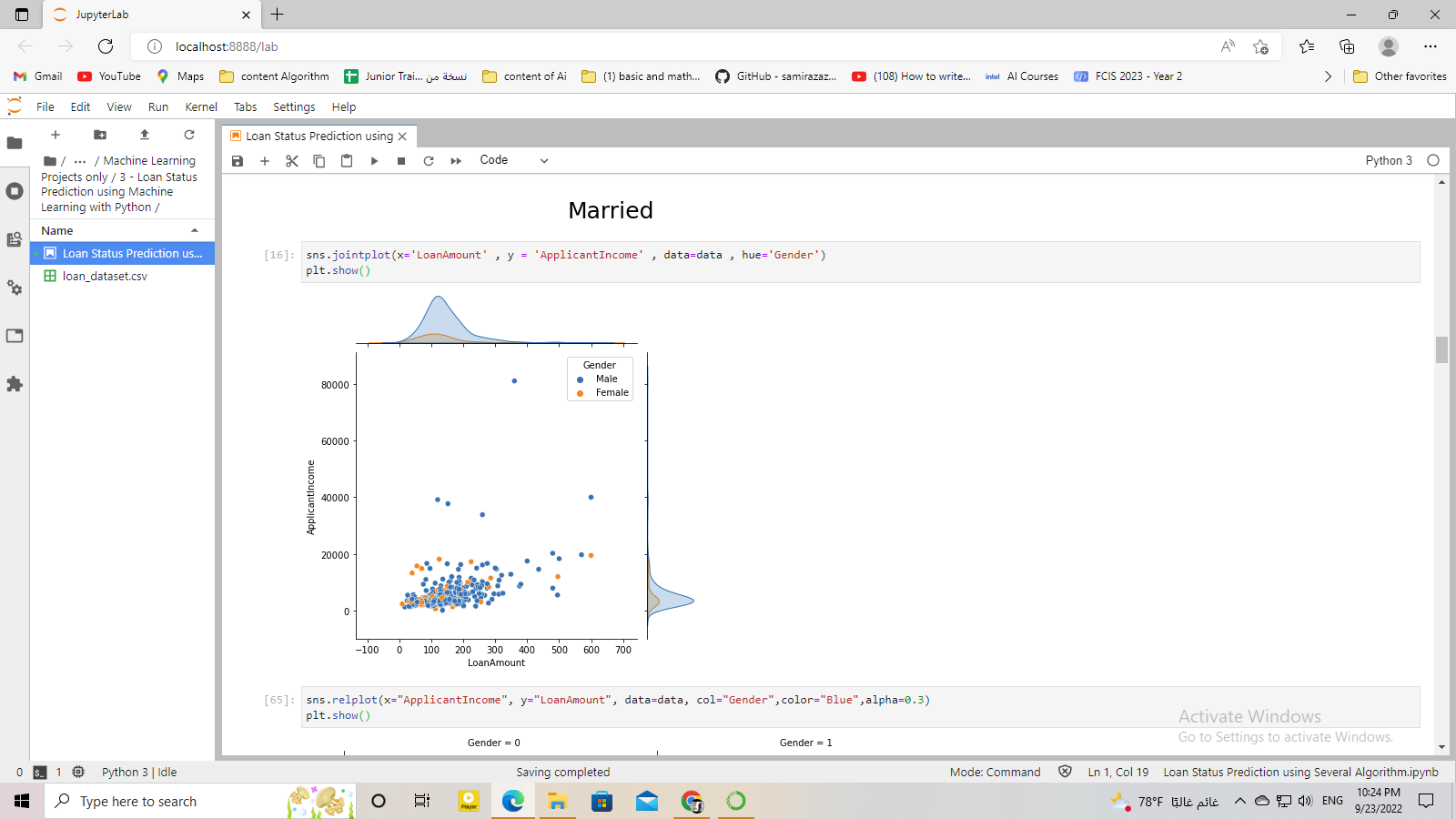
Task: Create a new folder in the file browser
Action: [x=100, y=135]
